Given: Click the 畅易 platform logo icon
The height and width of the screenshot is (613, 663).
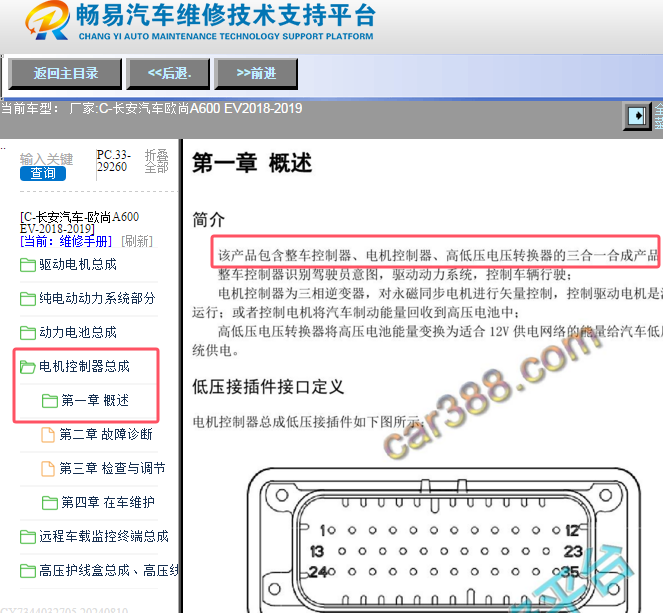Looking at the screenshot, I should pyautogui.click(x=47, y=21).
